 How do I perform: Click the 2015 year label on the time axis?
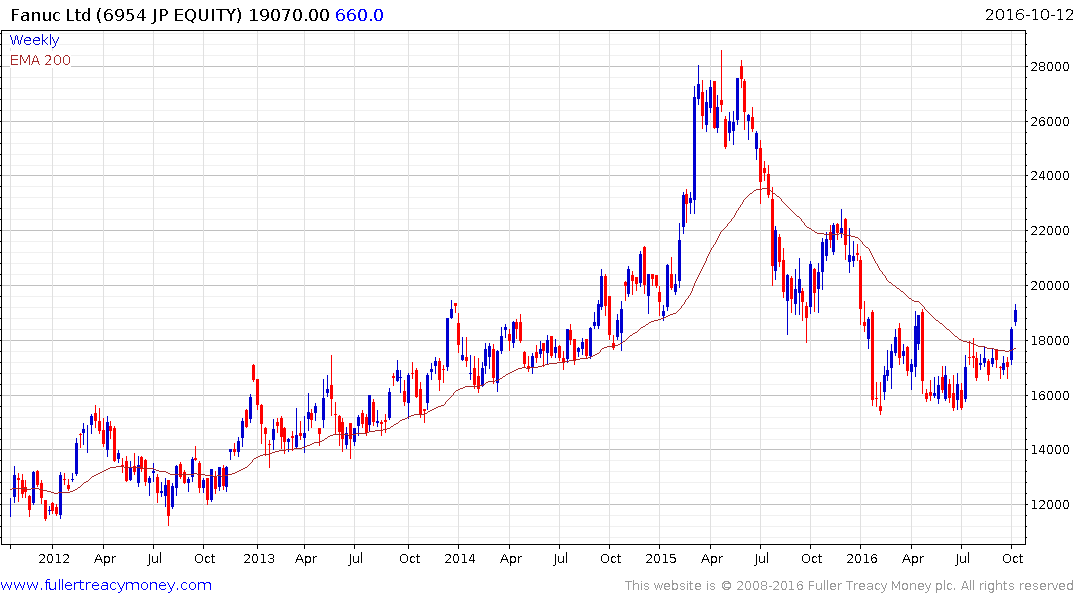(x=661, y=558)
